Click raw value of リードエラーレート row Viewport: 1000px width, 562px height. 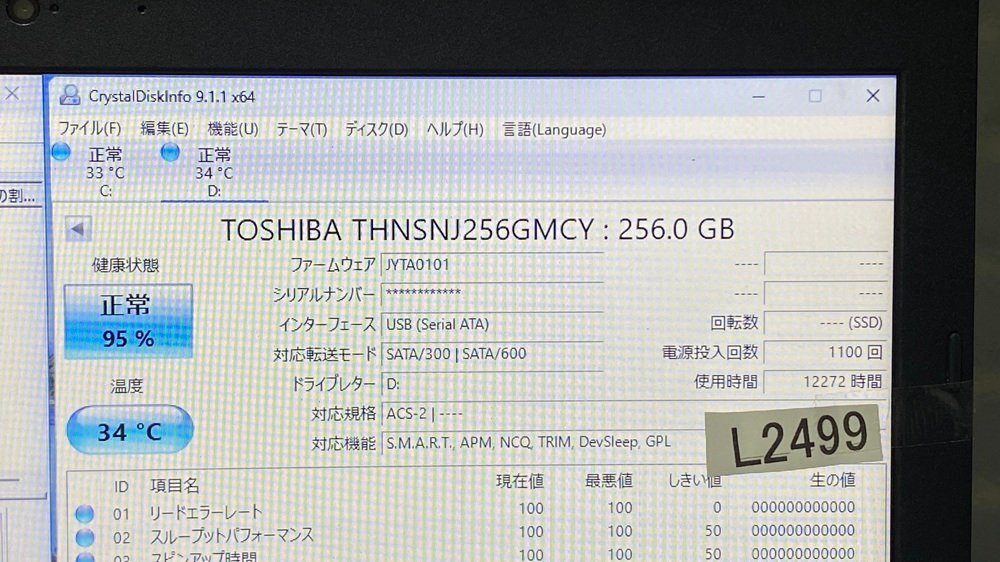click(x=803, y=507)
